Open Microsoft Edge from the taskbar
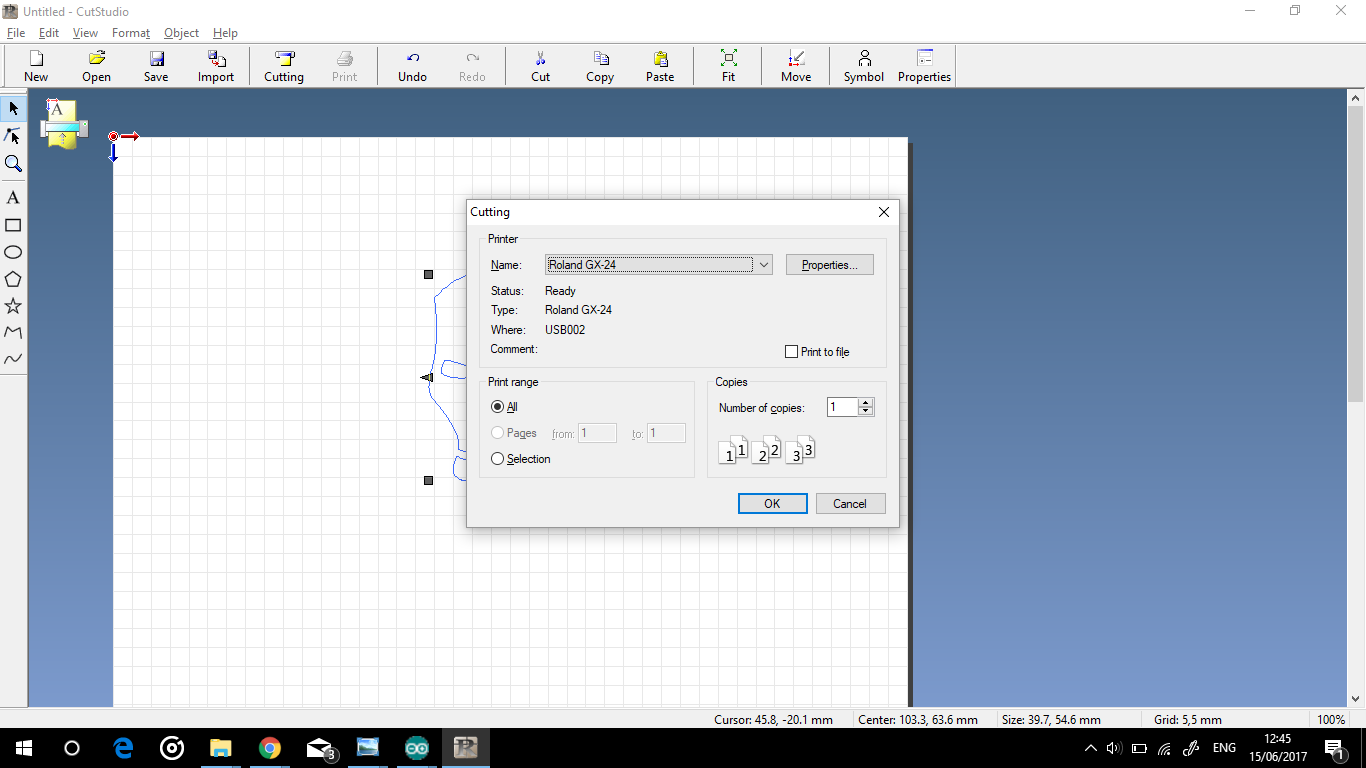This screenshot has height=768, width=1366. pyautogui.click(x=123, y=748)
